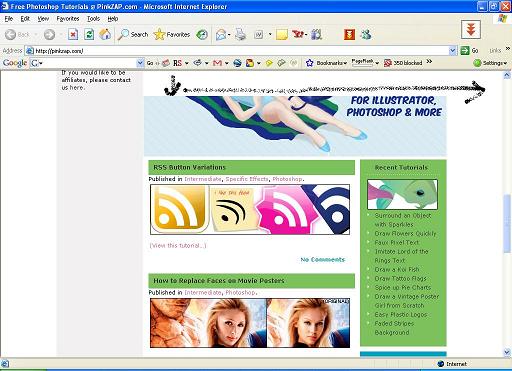512x371 pixels.
Task: Open the File menu
Action: 9,19
